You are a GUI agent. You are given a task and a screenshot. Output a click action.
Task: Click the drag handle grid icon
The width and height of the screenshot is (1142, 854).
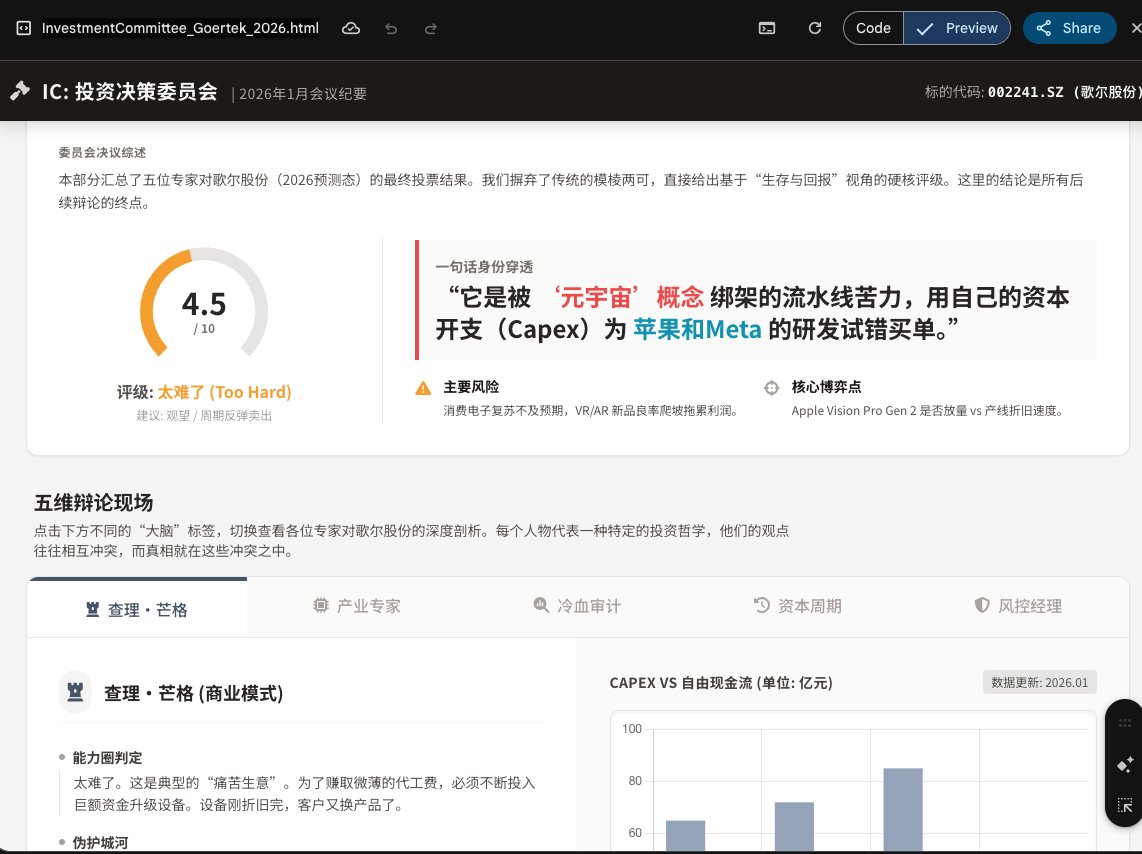(x=1124, y=723)
